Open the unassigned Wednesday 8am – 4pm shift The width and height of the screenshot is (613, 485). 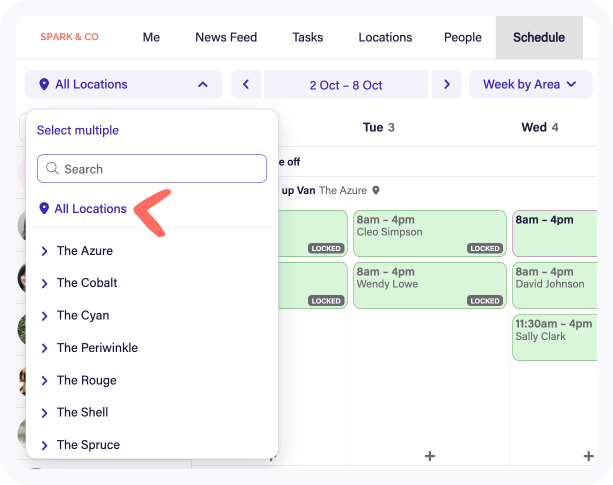click(x=555, y=233)
